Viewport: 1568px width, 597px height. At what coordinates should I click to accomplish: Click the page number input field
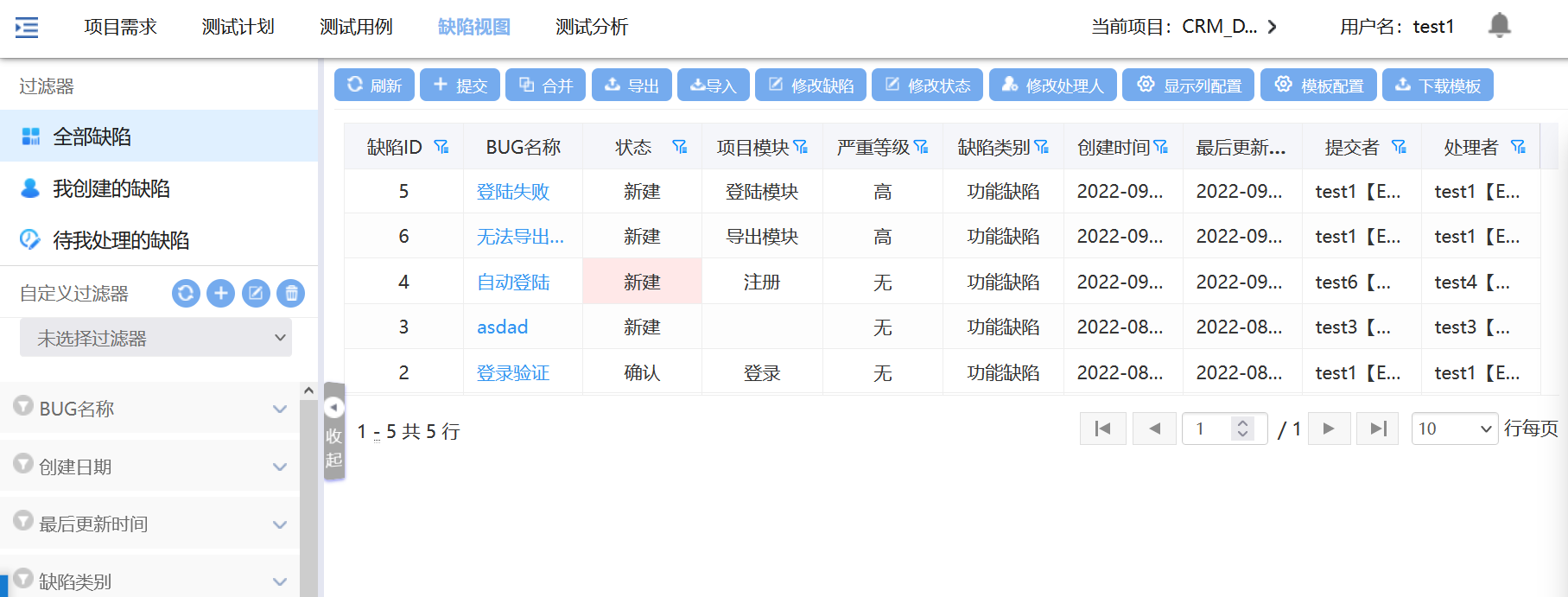pyautogui.click(x=1209, y=429)
